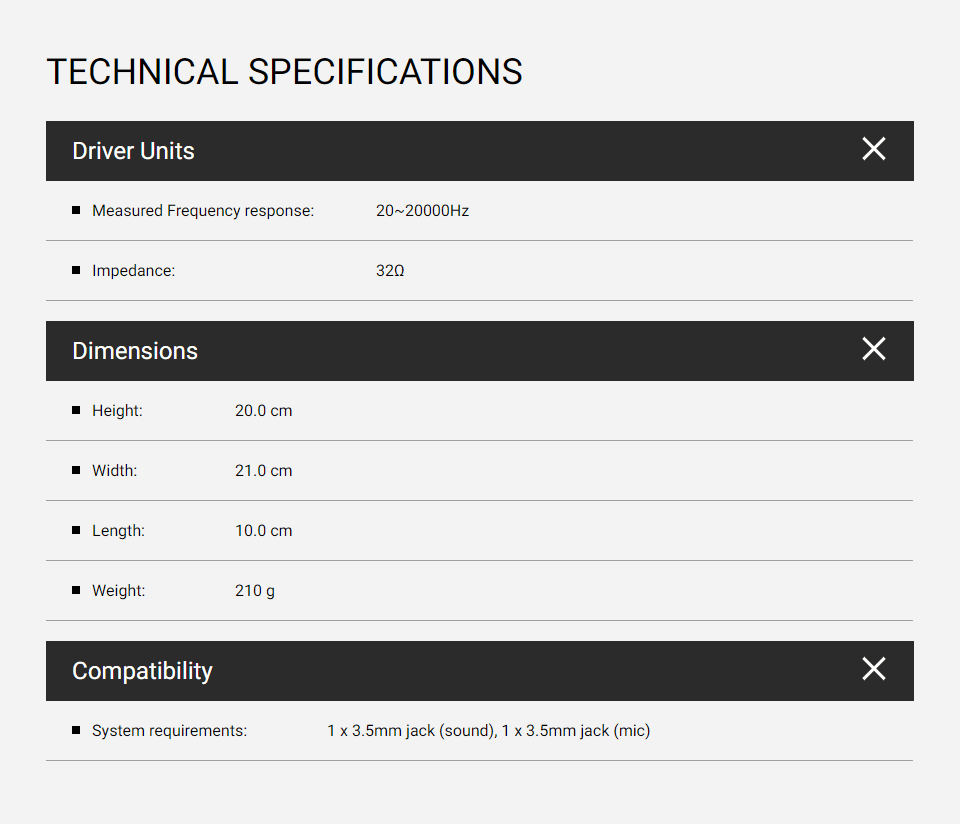Close the Dimensions section X icon
Screen dimensions: 960x824
873,349
